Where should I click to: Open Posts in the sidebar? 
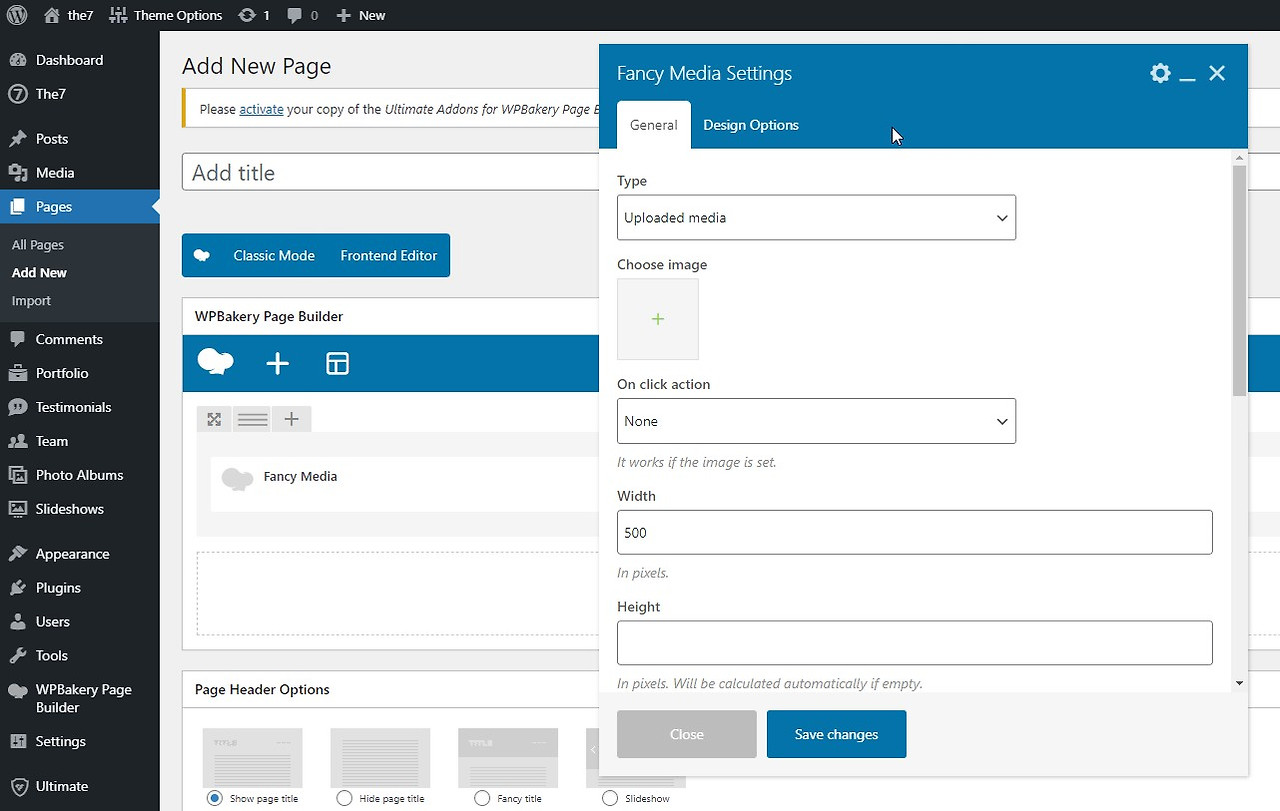[x=52, y=139]
